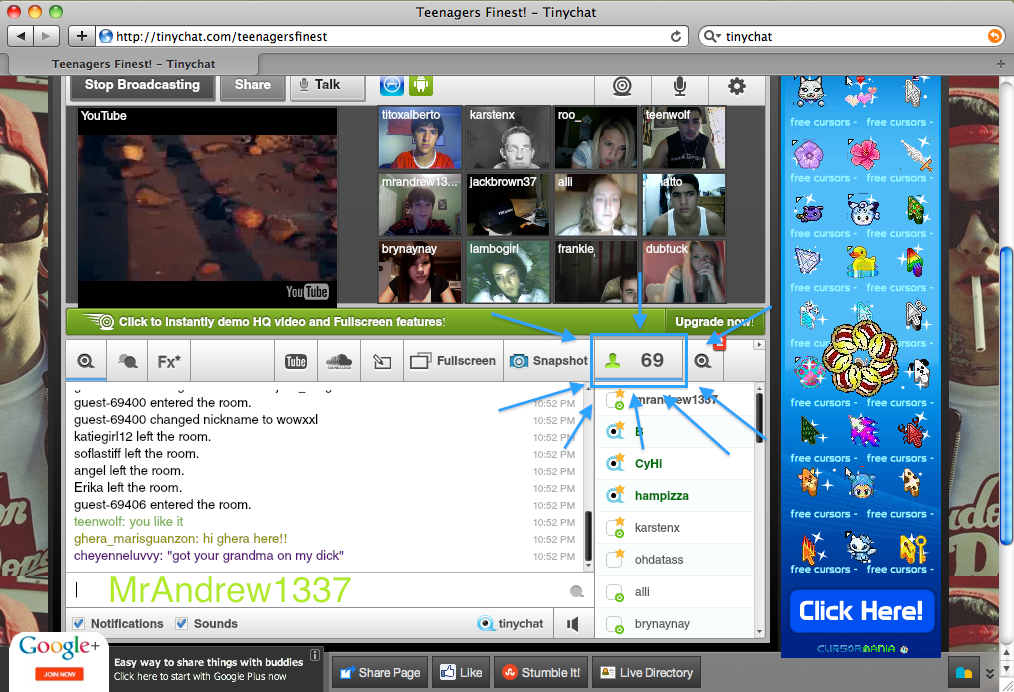Click the 69 user count tab
The image size is (1014, 692).
coord(638,361)
